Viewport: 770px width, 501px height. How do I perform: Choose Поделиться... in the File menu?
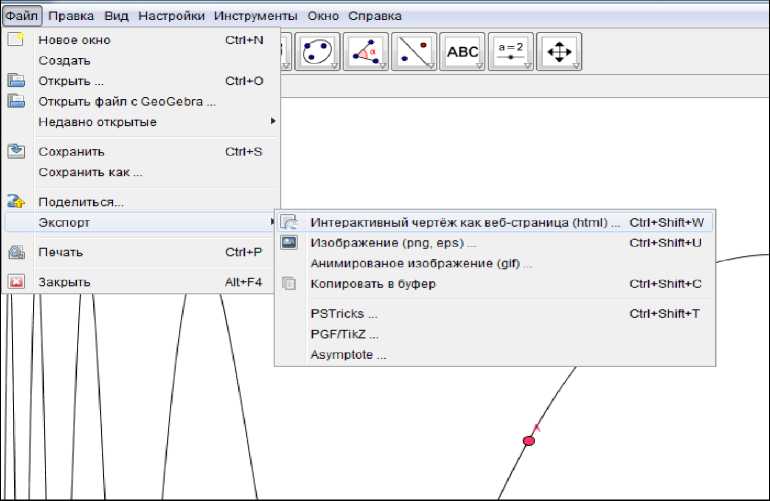(141, 202)
